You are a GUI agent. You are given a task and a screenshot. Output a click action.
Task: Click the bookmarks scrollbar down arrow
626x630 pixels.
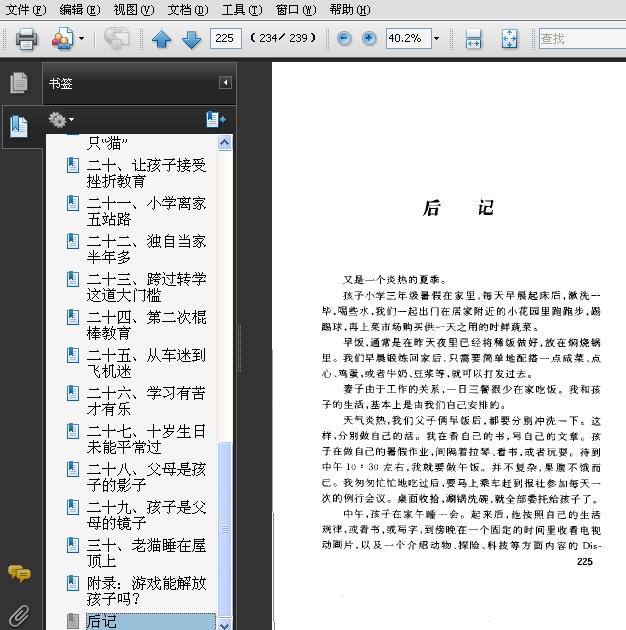coord(225,624)
